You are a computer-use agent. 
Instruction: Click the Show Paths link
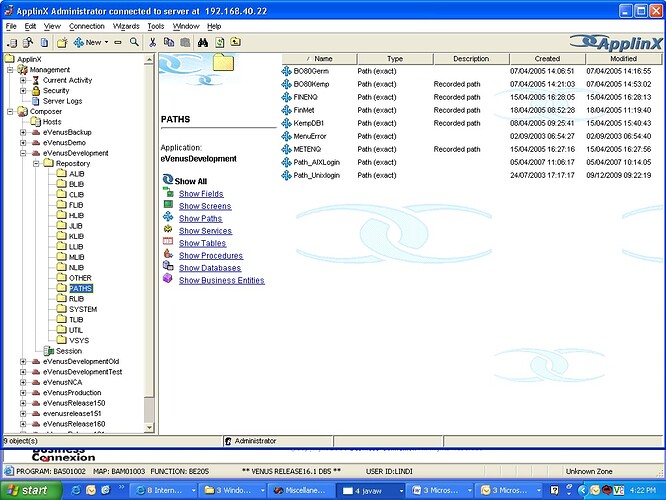[x=200, y=218]
